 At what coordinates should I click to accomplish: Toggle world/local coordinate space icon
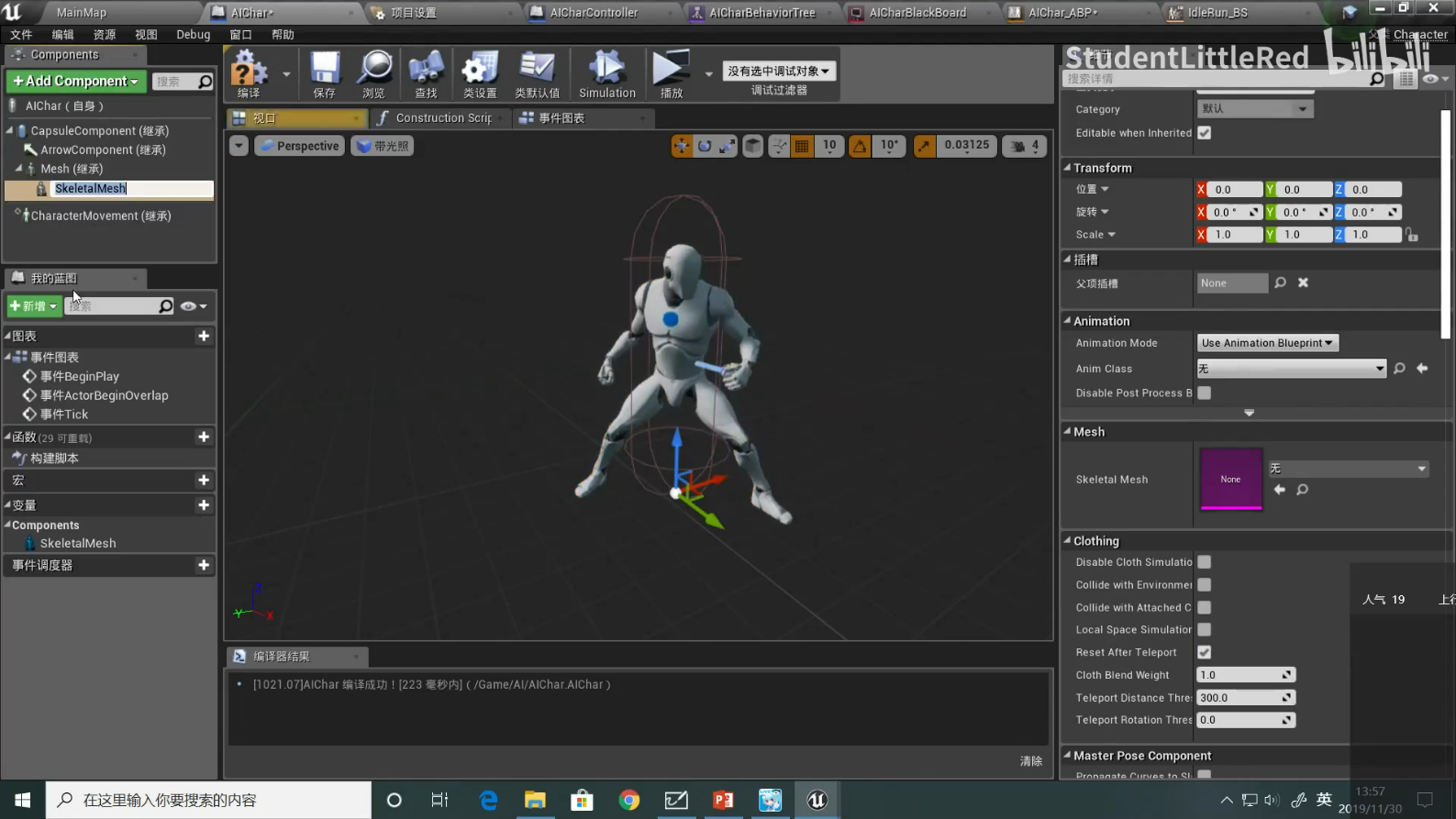pos(752,146)
